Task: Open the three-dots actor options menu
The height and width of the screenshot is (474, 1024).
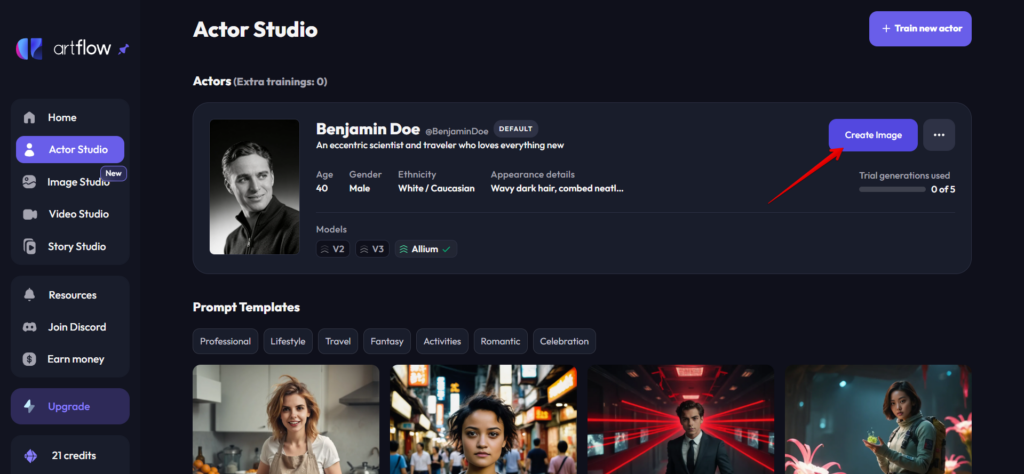Action: pyautogui.click(x=939, y=135)
